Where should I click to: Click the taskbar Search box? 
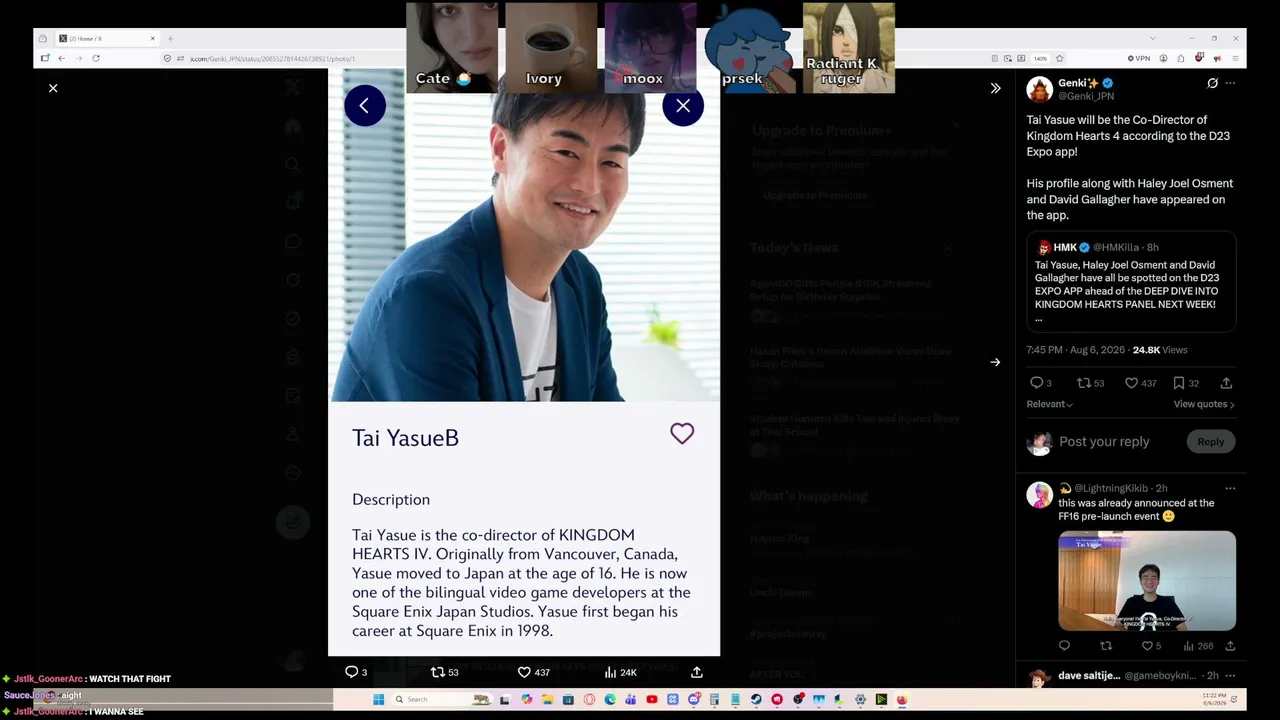point(441,700)
